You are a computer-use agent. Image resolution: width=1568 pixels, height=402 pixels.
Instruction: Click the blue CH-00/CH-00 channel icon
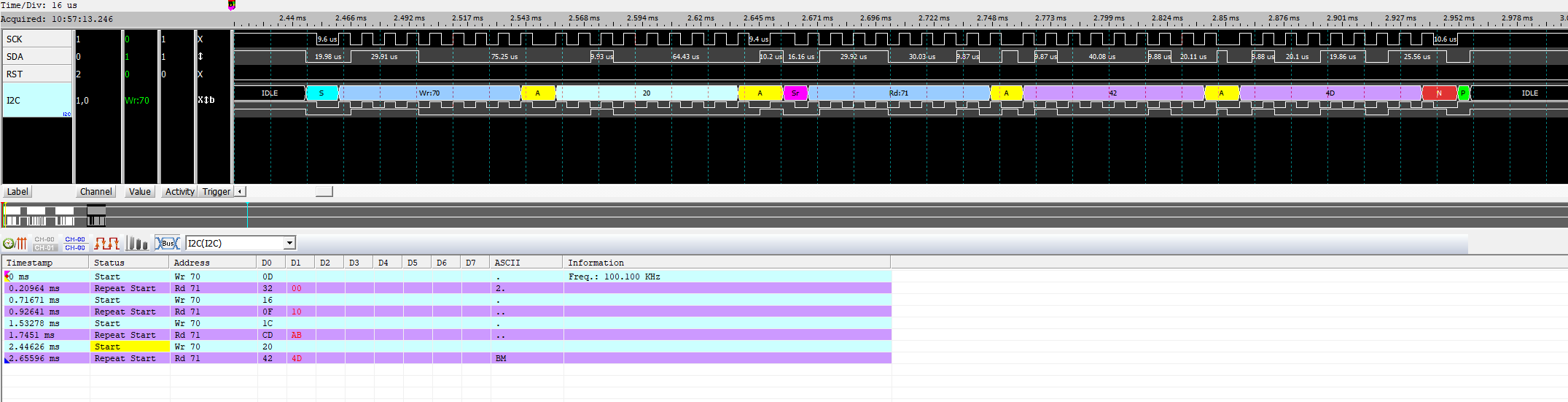75,243
